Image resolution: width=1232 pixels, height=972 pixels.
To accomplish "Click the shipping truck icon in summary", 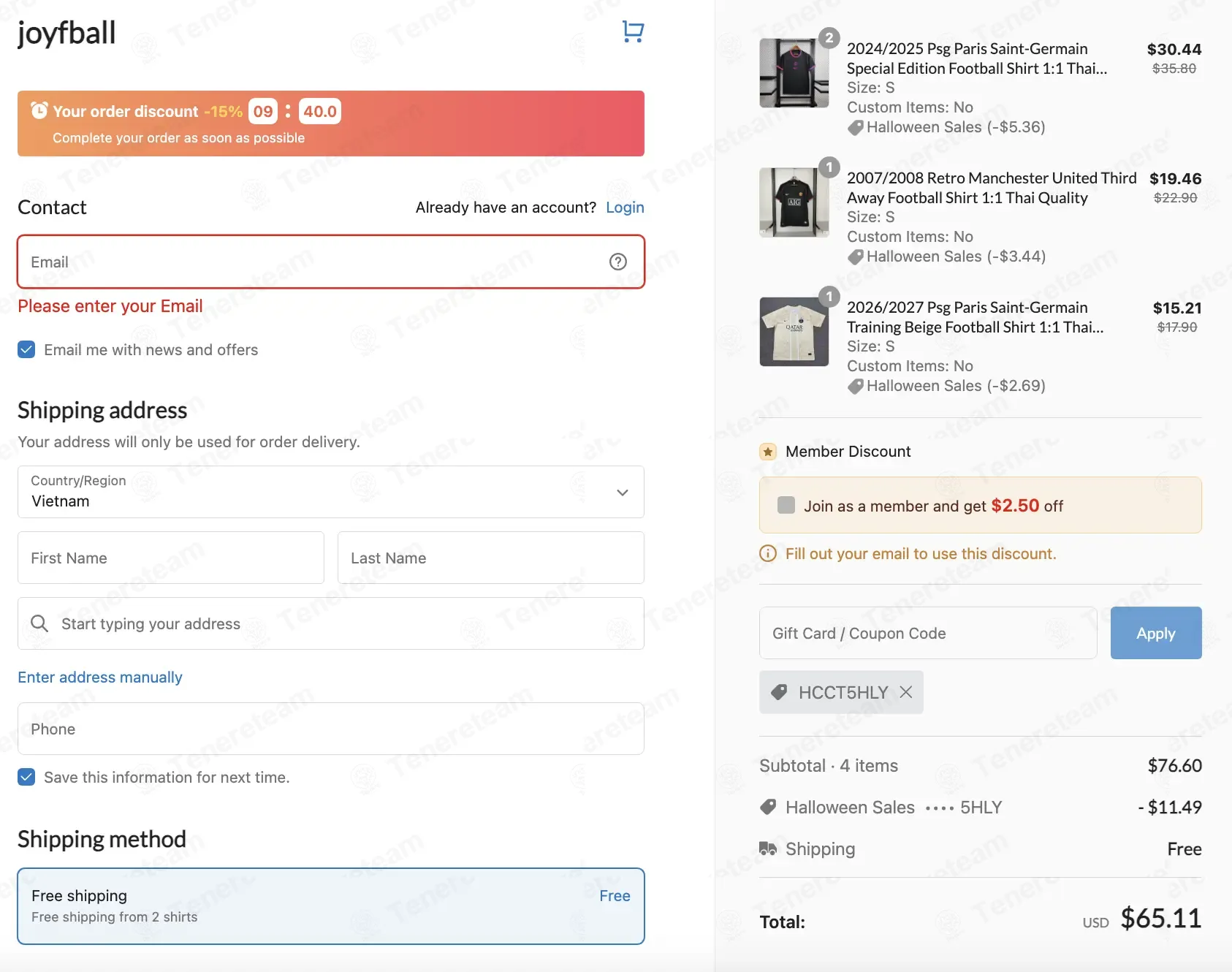I will click(x=768, y=848).
